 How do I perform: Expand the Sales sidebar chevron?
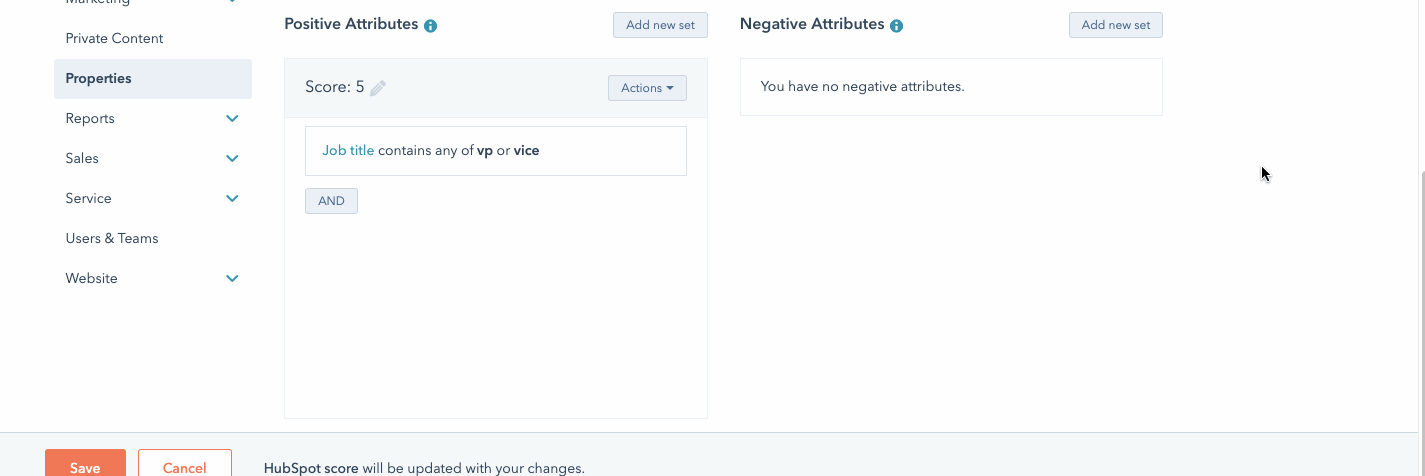click(x=232, y=158)
